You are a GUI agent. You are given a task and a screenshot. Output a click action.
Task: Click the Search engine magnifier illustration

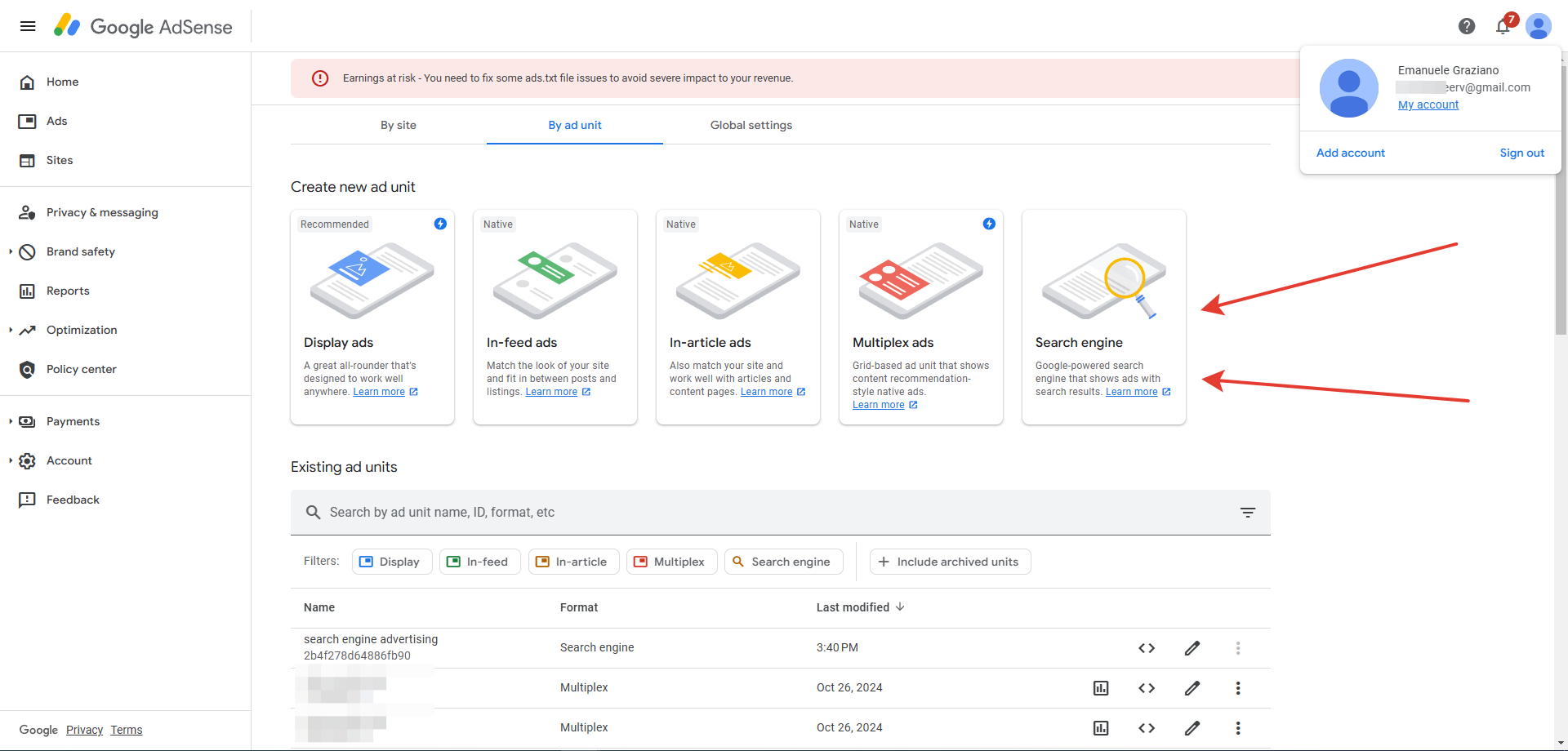[1104, 280]
